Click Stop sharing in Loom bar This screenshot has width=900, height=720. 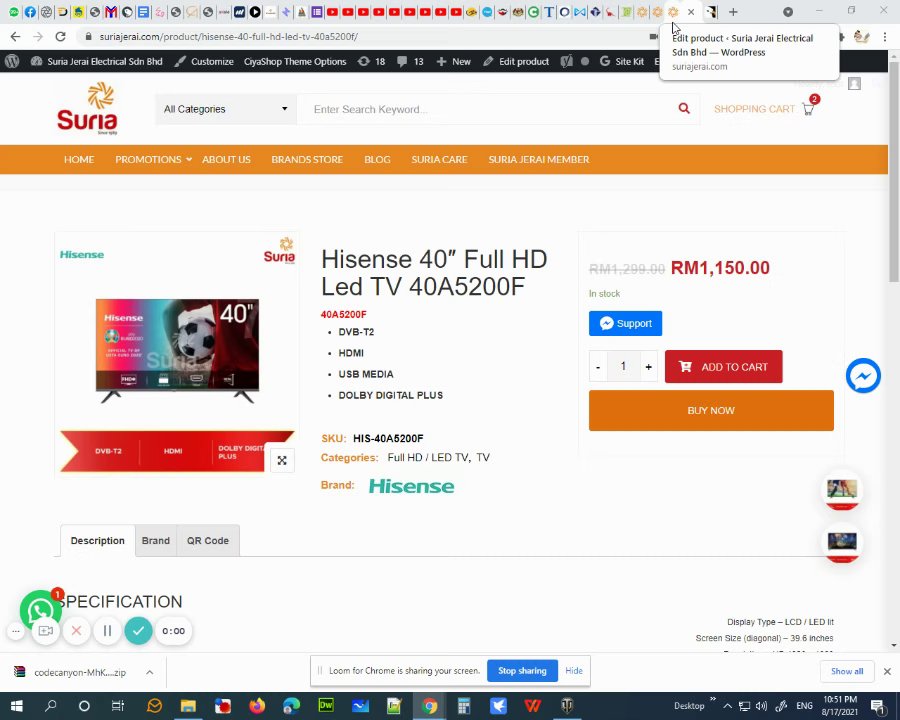(x=522, y=671)
